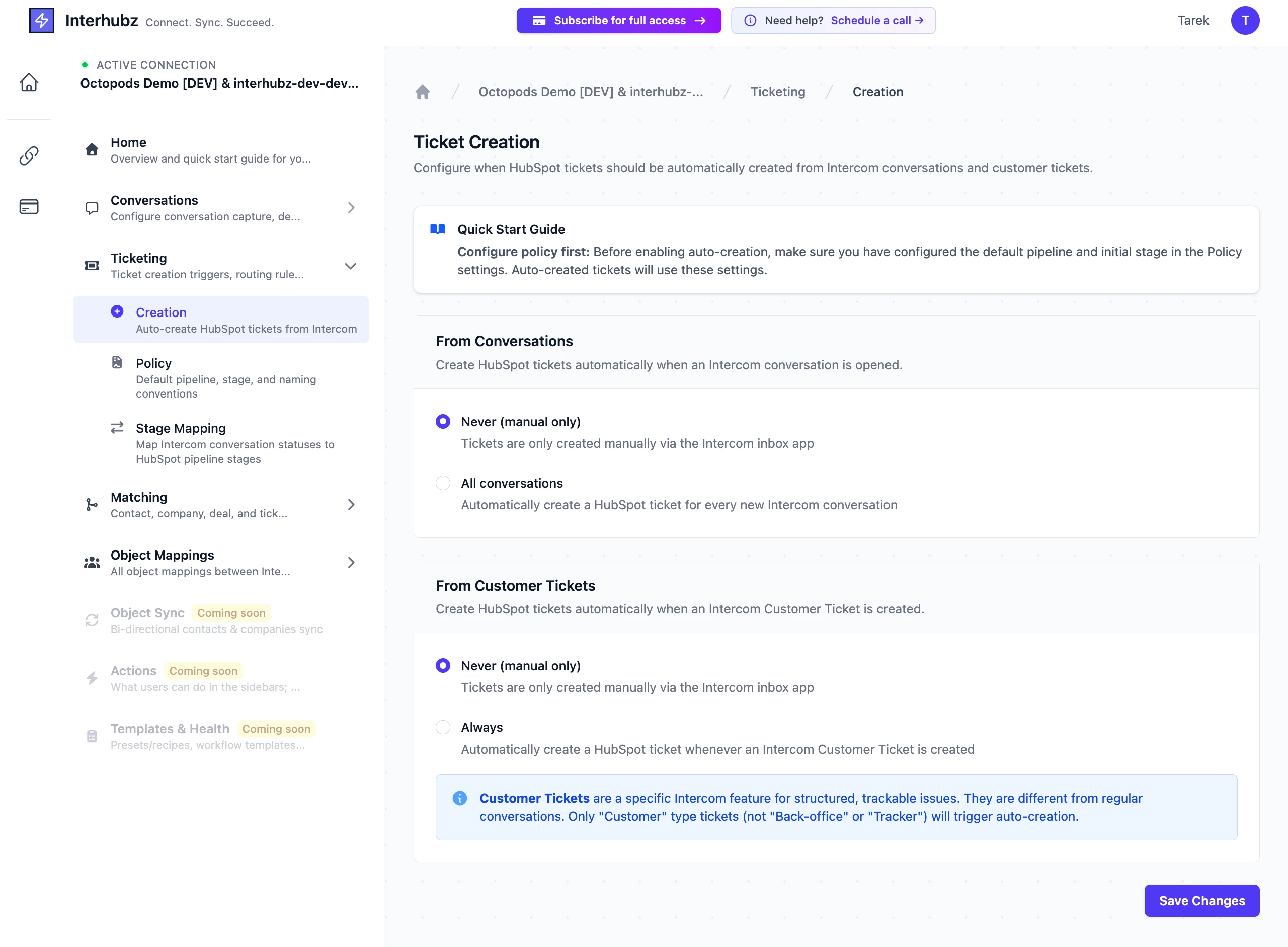Collapse the Ticketing sidebar section
Screen dimensions: 1288x947
coord(350,266)
